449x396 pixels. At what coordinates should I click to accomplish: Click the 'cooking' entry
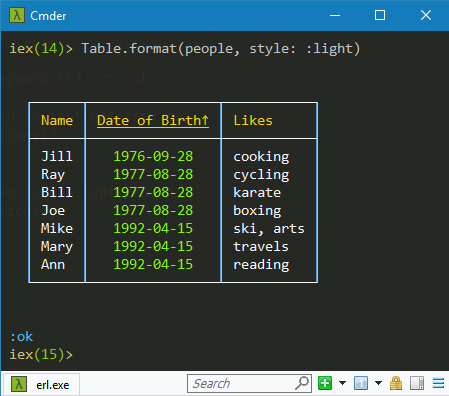(261, 157)
